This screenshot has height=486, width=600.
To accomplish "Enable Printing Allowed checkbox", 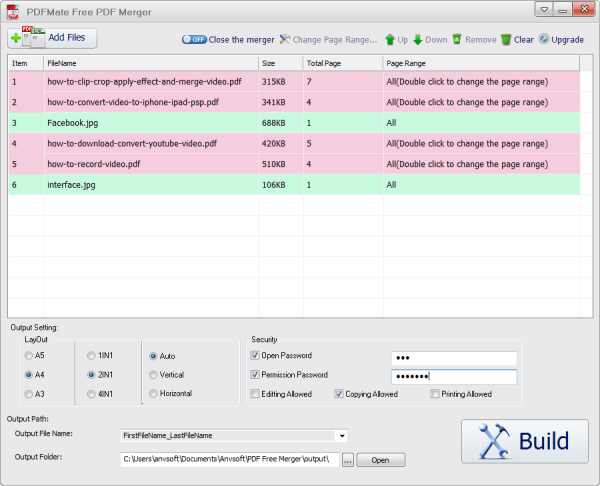I will [435, 394].
